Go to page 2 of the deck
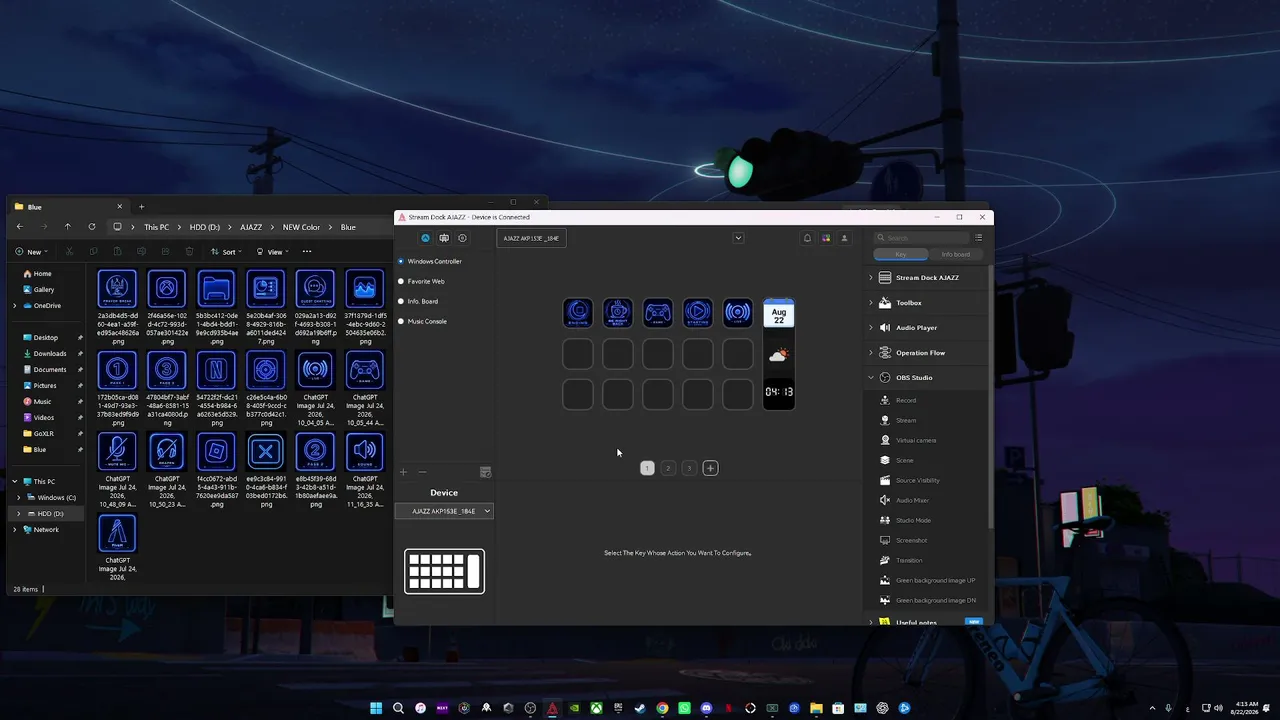1280x720 pixels. click(668, 468)
